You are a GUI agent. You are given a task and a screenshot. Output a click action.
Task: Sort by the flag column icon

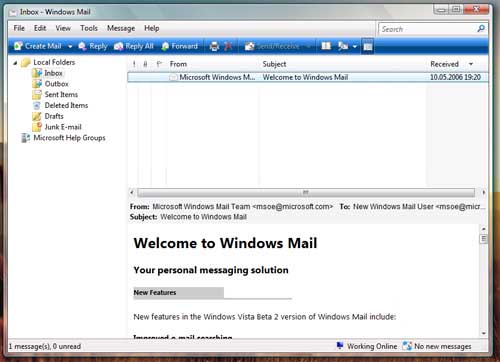tap(159, 64)
